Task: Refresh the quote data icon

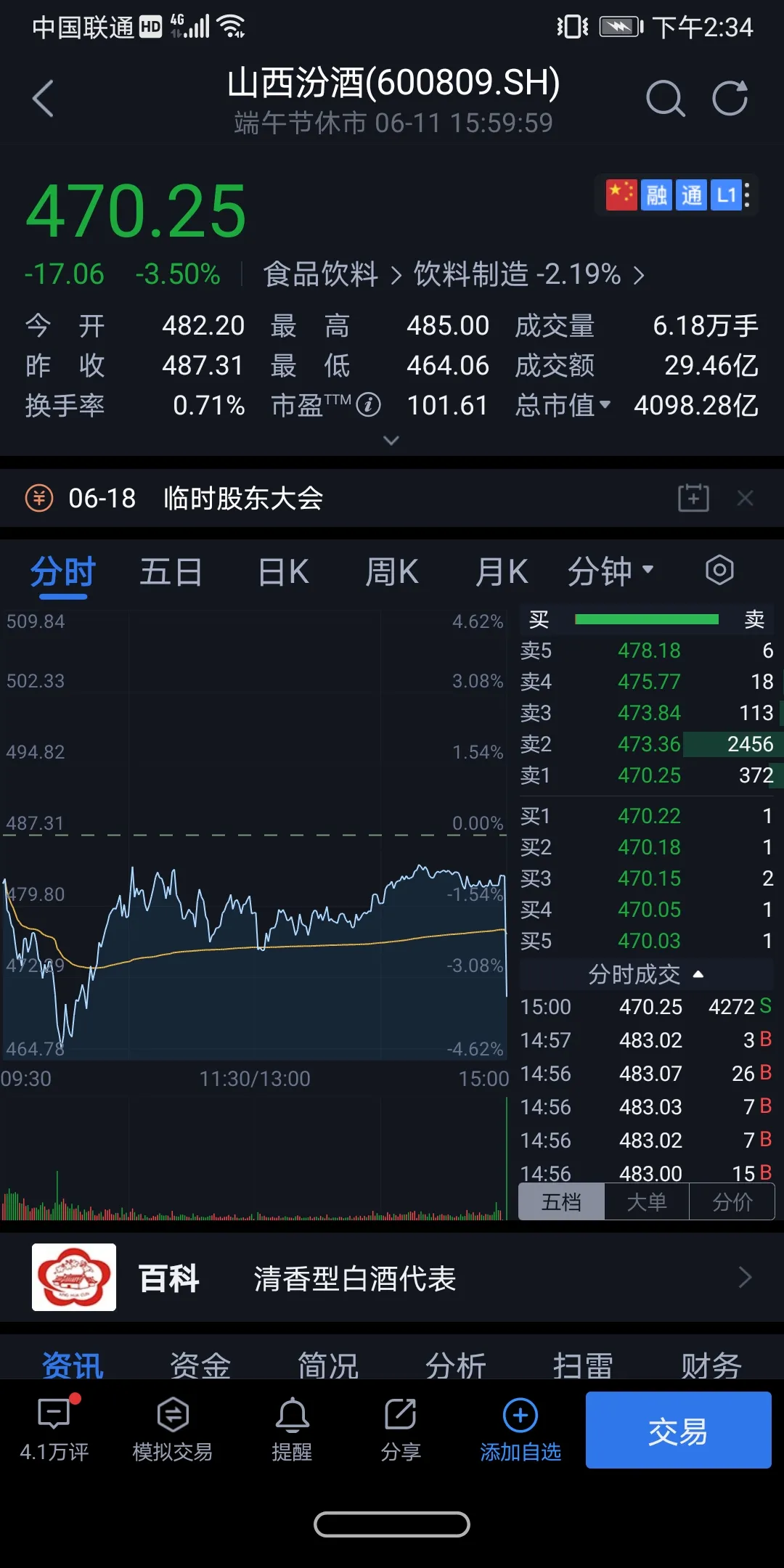Action: [730, 98]
